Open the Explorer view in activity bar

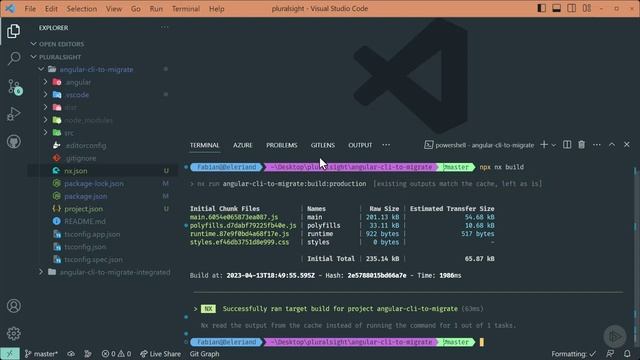click(x=13, y=31)
